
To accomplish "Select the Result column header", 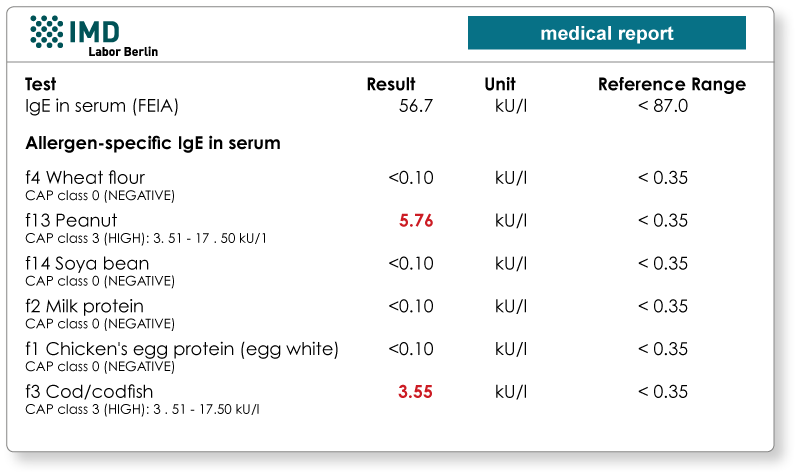I will pos(391,84).
